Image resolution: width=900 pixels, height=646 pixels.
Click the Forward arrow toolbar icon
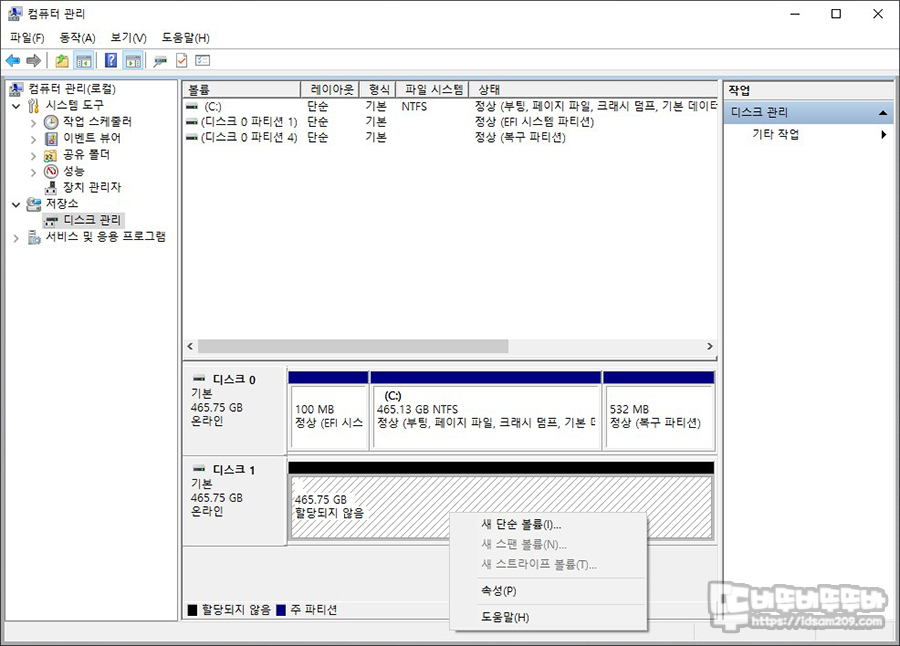pos(33,60)
